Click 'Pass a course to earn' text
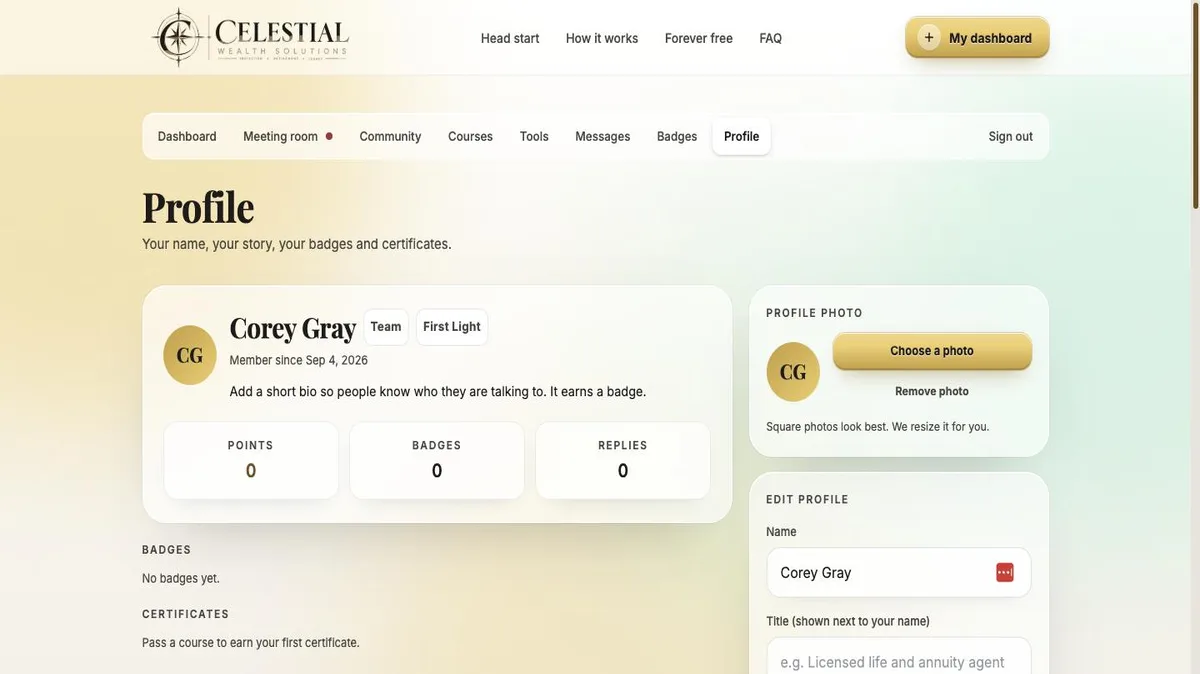The width and height of the screenshot is (1200, 674). point(251,642)
